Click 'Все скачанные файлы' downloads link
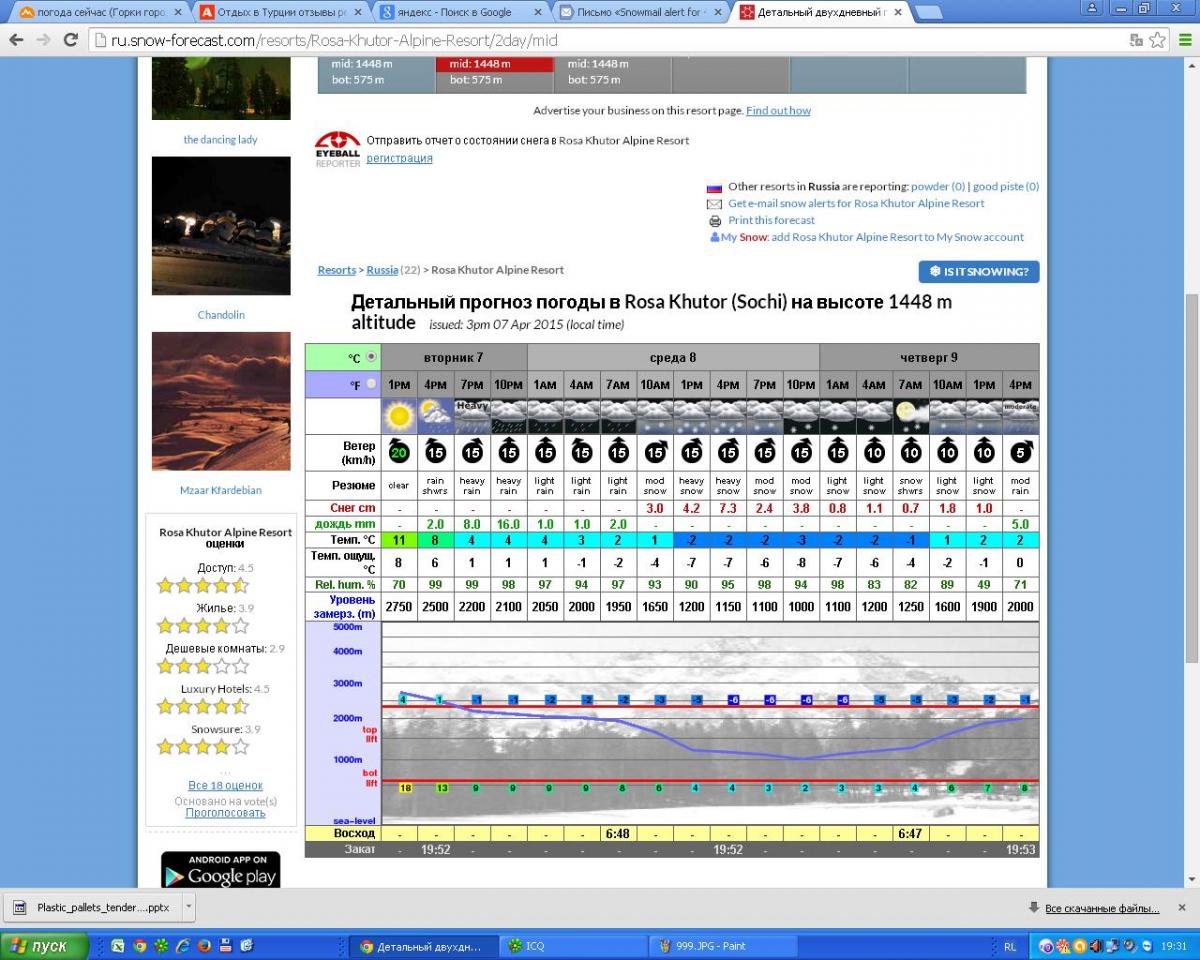This screenshot has width=1200, height=960. 1102,908
